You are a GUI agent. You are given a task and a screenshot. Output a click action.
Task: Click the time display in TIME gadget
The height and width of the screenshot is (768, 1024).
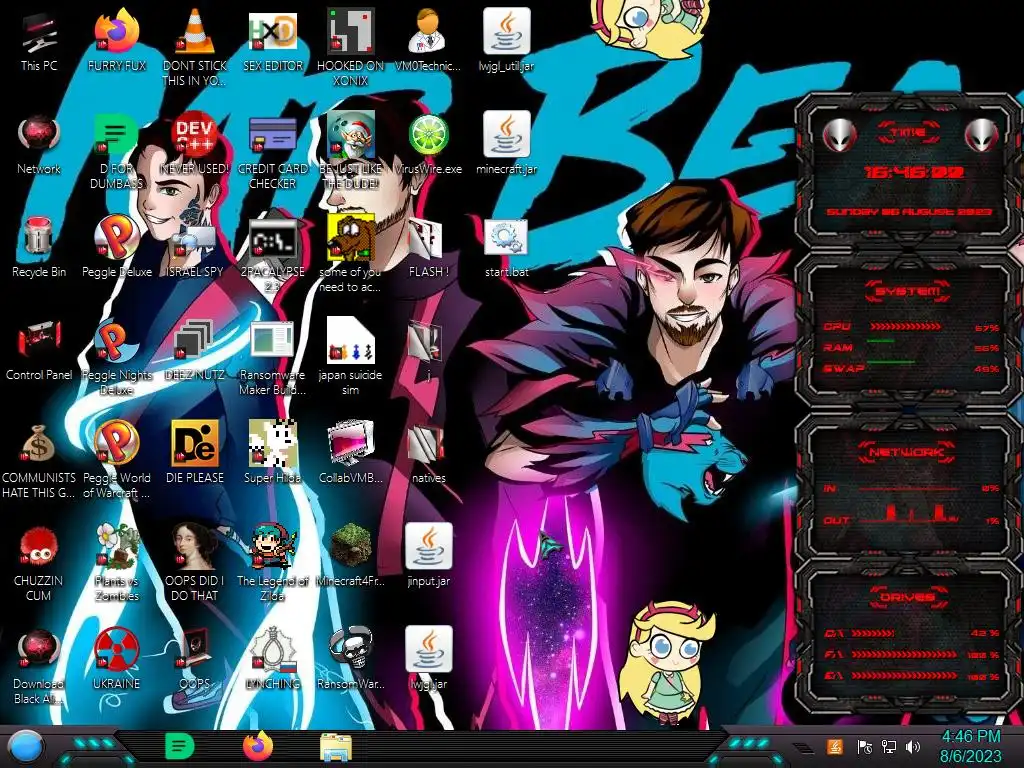pyautogui.click(x=914, y=172)
